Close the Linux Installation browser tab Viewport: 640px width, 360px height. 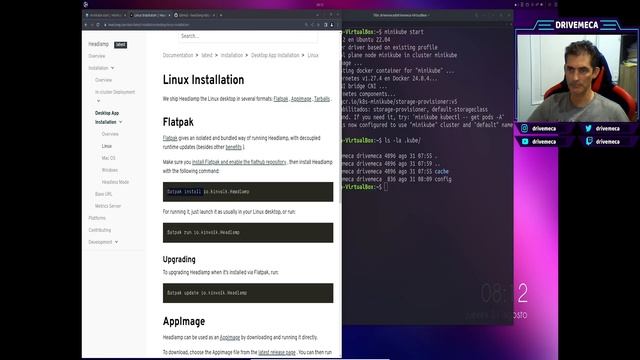[169, 15]
